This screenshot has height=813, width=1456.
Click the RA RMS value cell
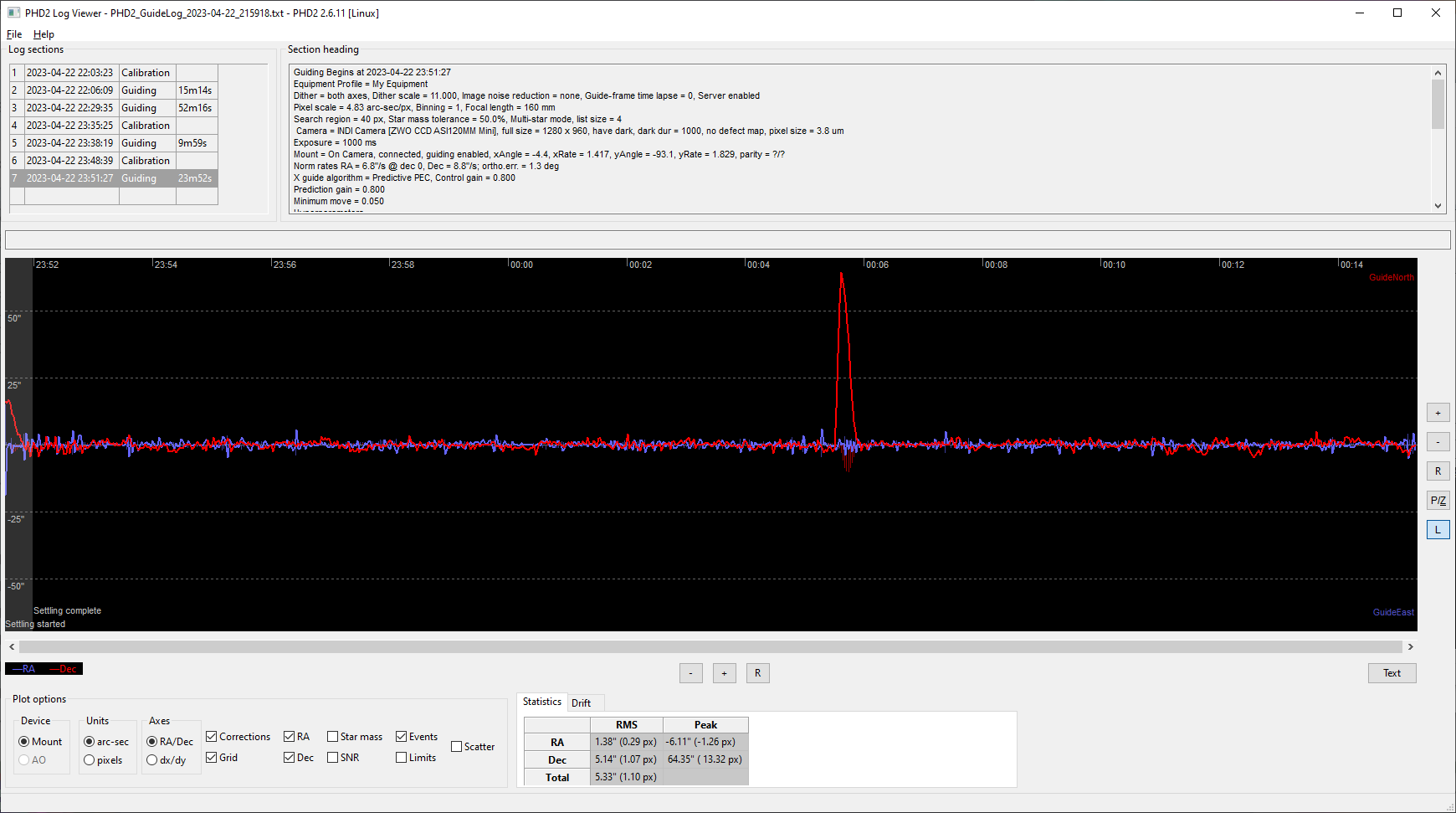click(x=627, y=742)
